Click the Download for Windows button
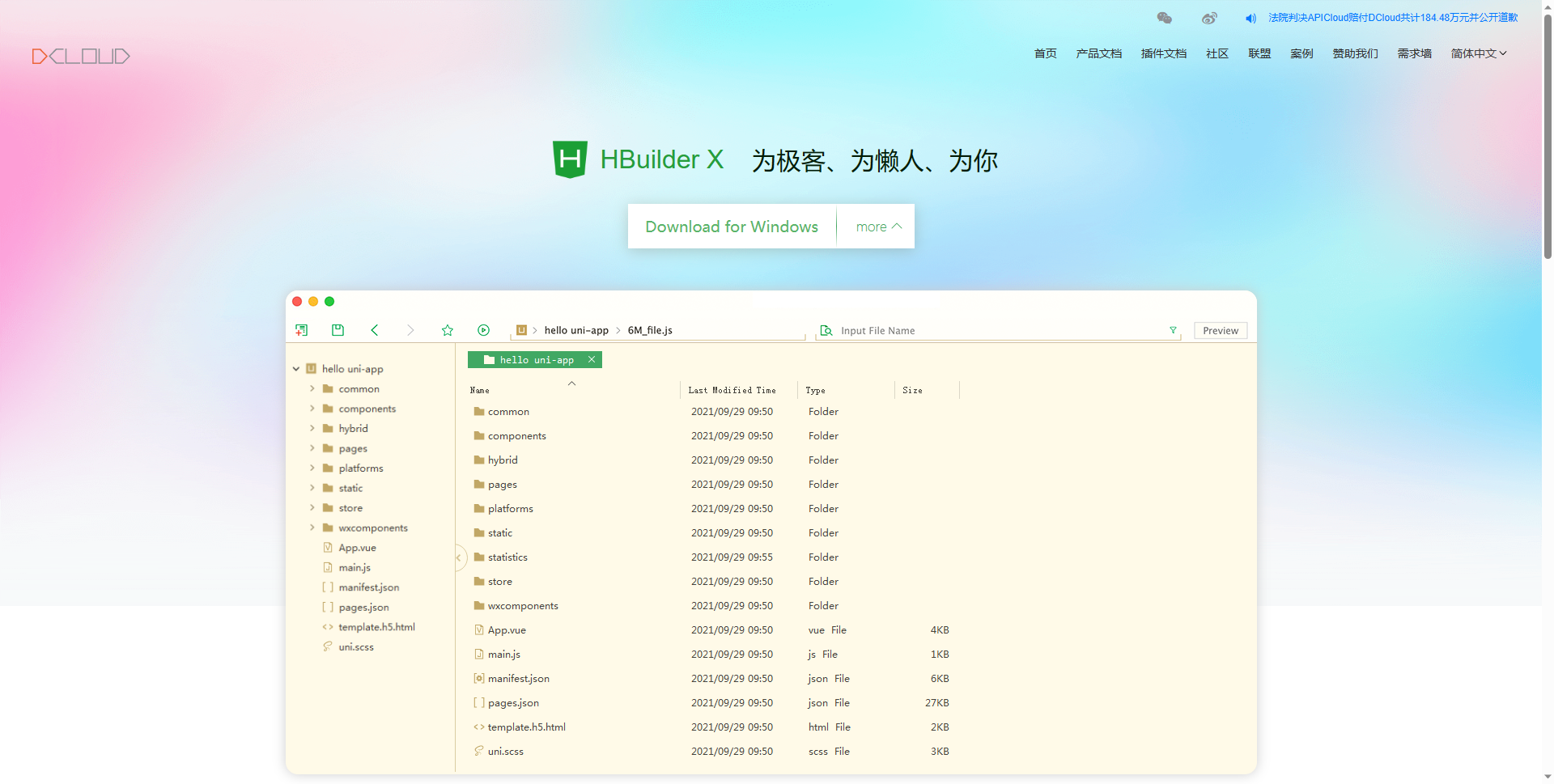Viewport: 1554px width, 784px height. click(731, 227)
